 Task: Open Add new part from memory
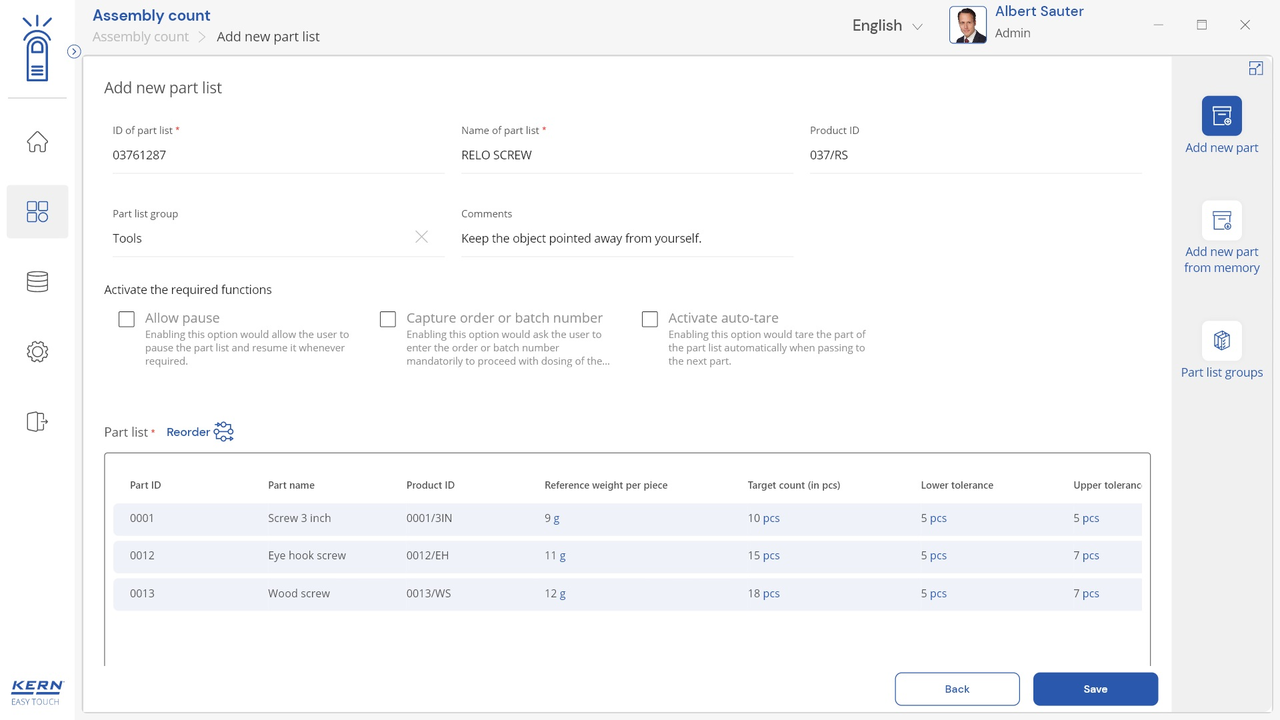(x=1221, y=221)
